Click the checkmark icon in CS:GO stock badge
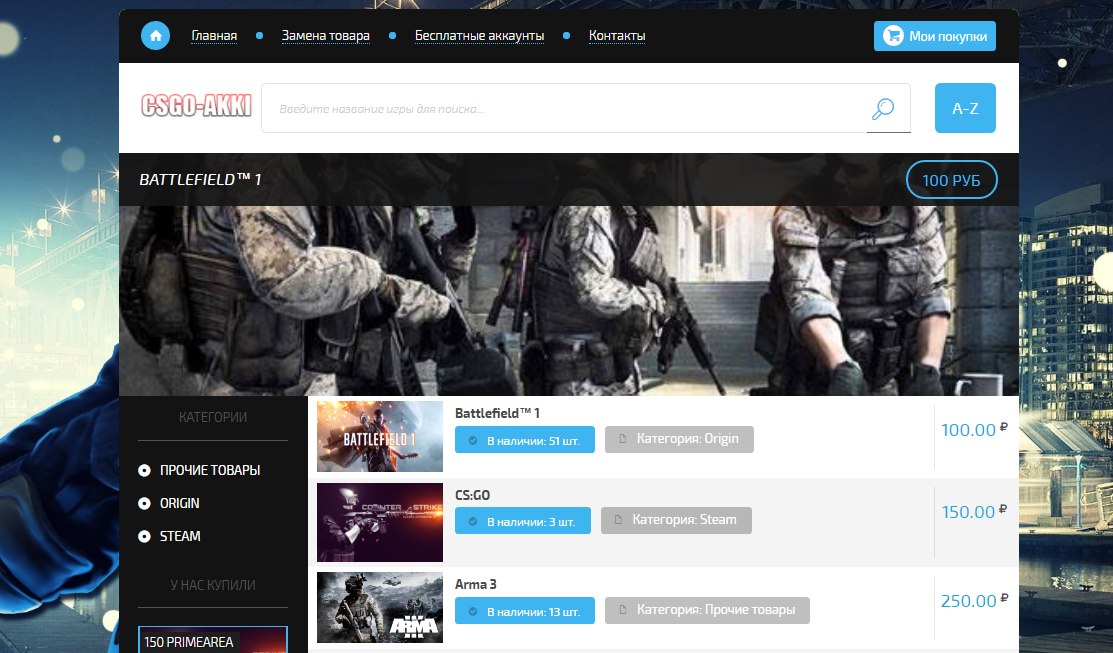This screenshot has height=653, width=1113. pos(473,522)
